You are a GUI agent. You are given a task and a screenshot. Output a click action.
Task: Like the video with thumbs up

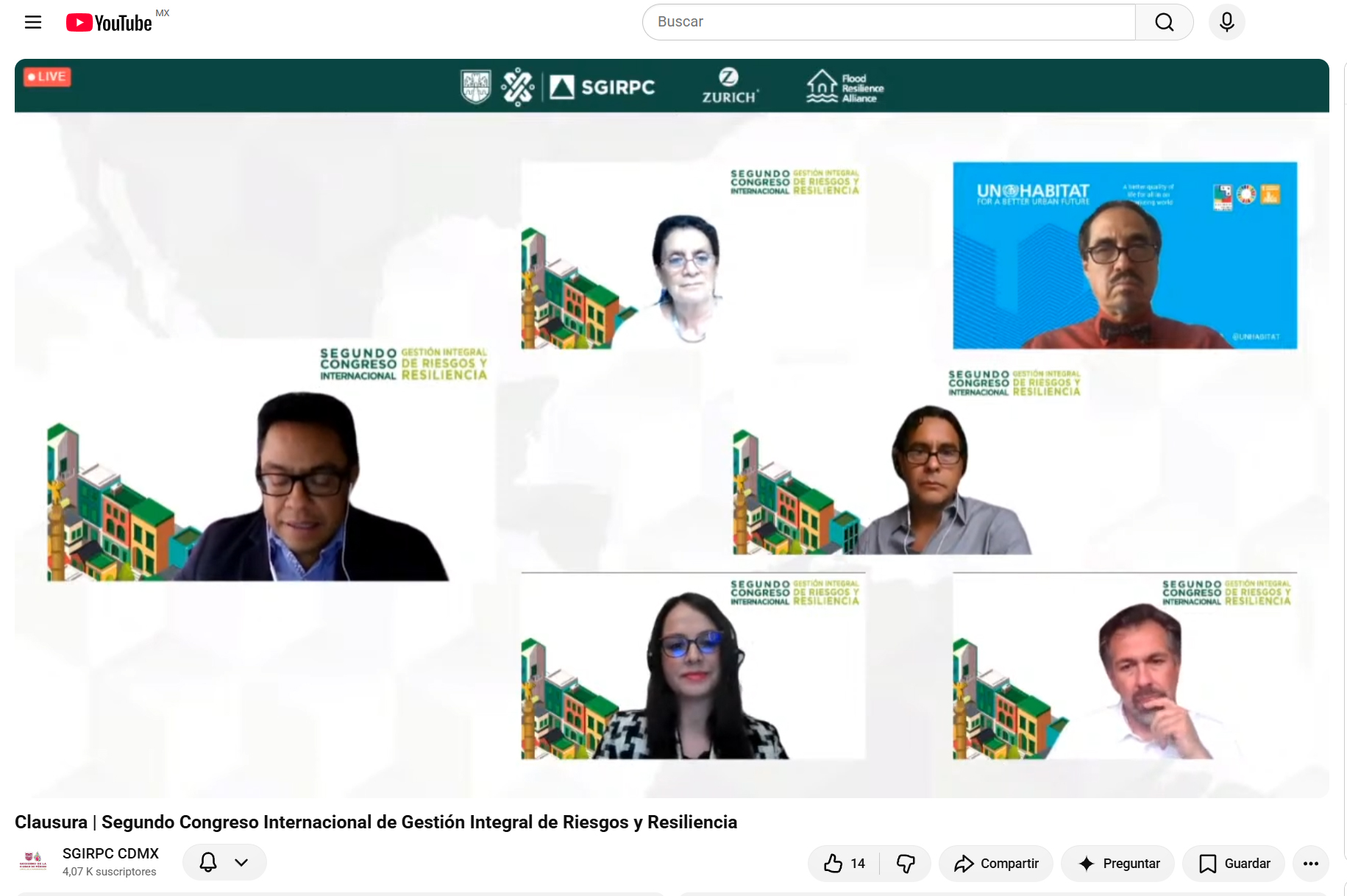tap(845, 864)
